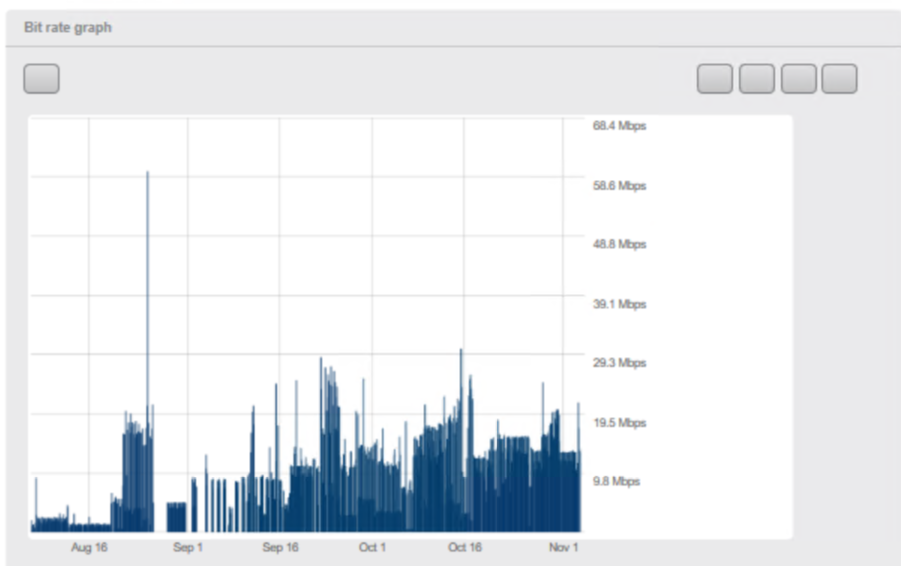Click the last button in the four-button group
The width and height of the screenshot is (901, 566).
click(839, 79)
